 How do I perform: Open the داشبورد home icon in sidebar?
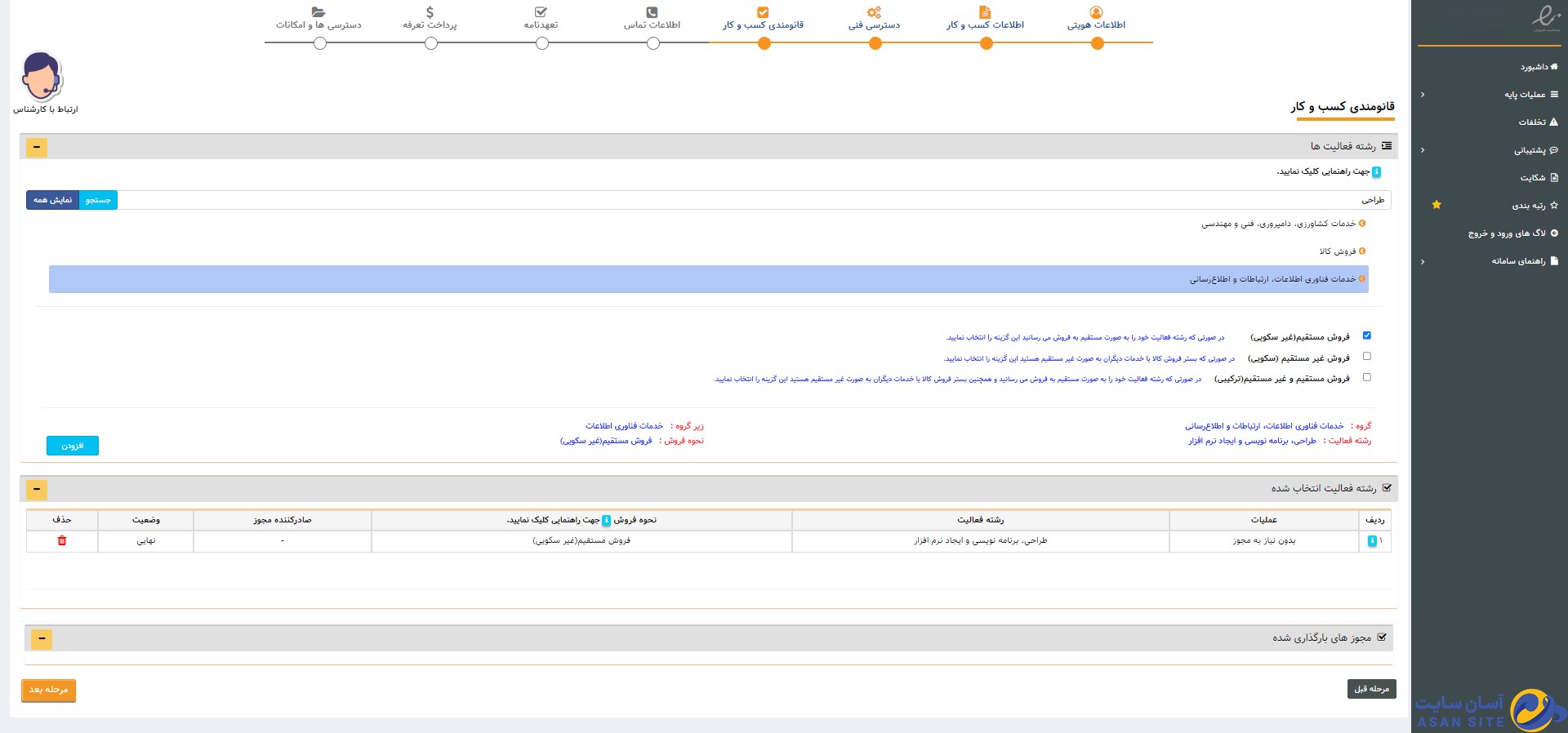click(1553, 67)
